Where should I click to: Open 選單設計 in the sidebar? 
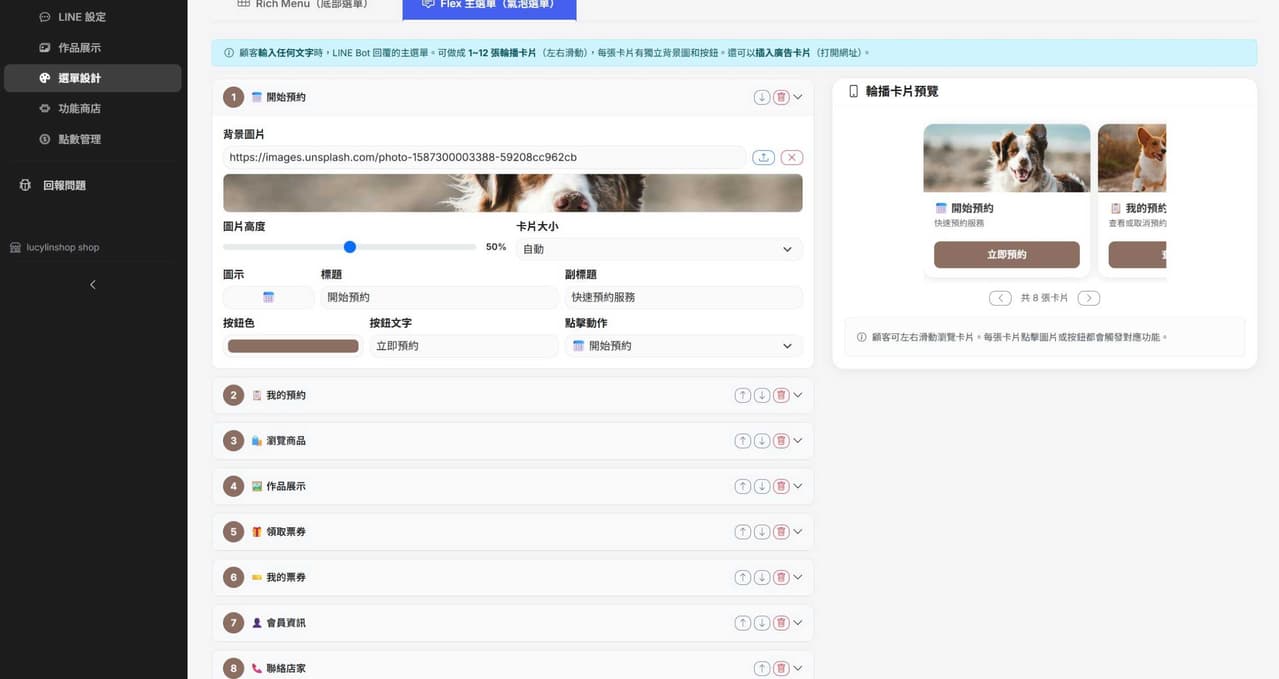[x=93, y=78]
